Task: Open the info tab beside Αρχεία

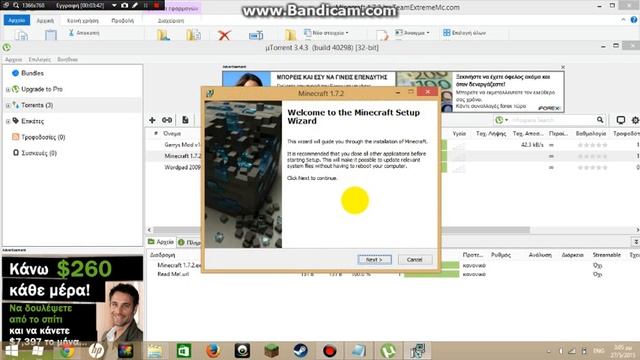Action: (x=189, y=242)
